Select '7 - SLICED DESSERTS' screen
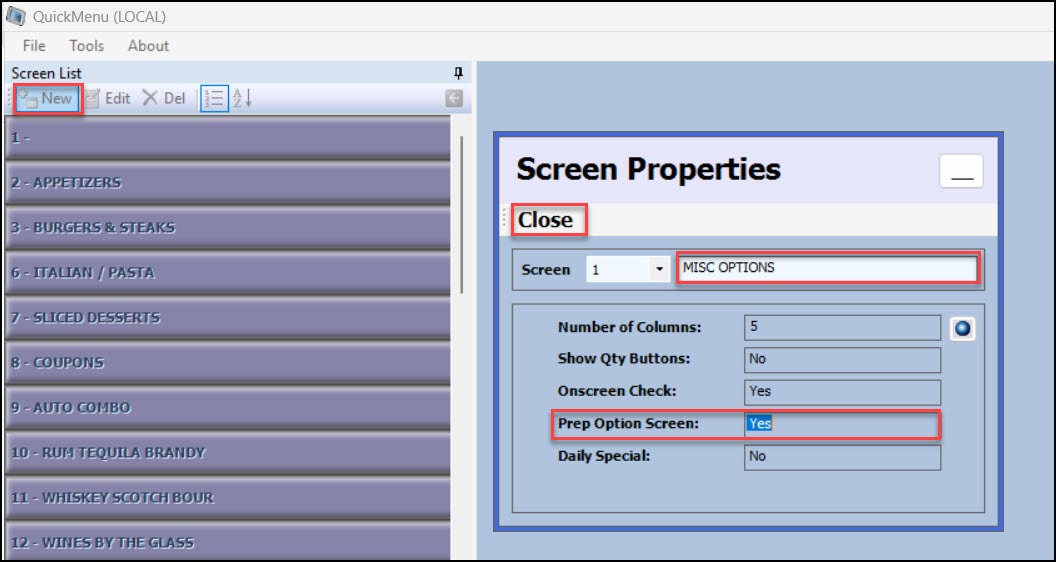 coord(228,318)
